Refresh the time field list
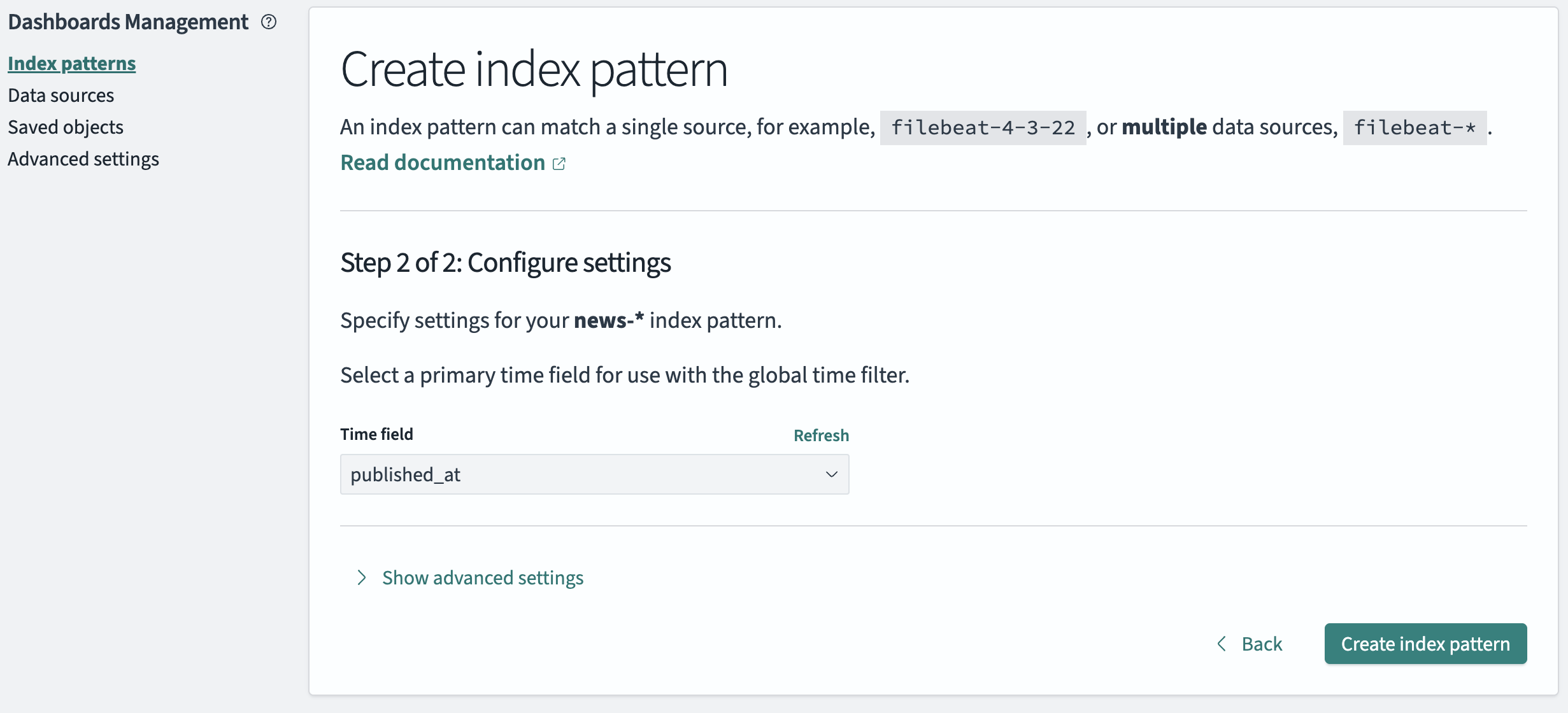 pos(820,435)
